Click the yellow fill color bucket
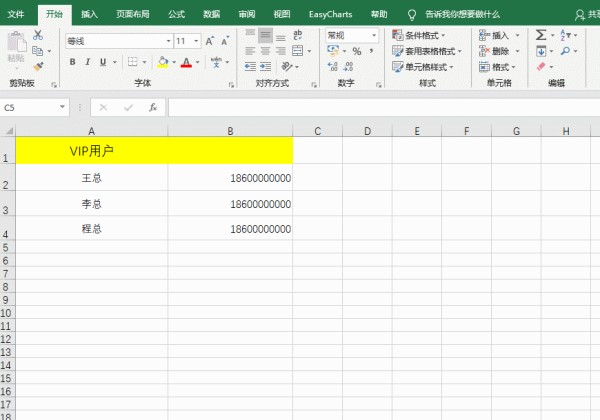 click(163, 62)
